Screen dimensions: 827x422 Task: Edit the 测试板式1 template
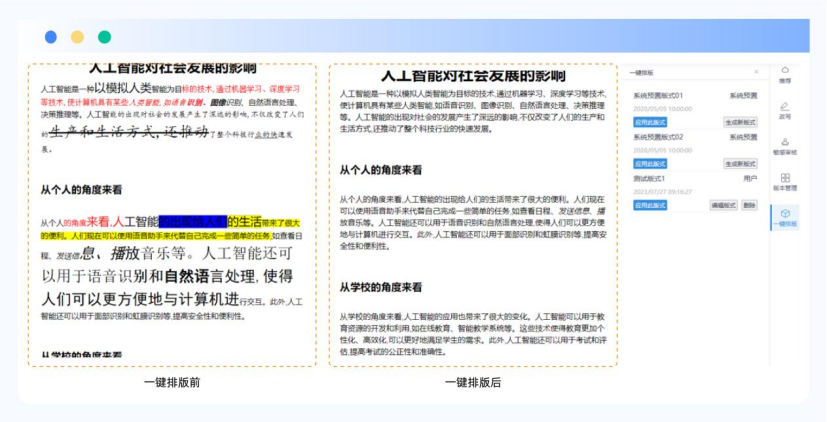click(723, 204)
